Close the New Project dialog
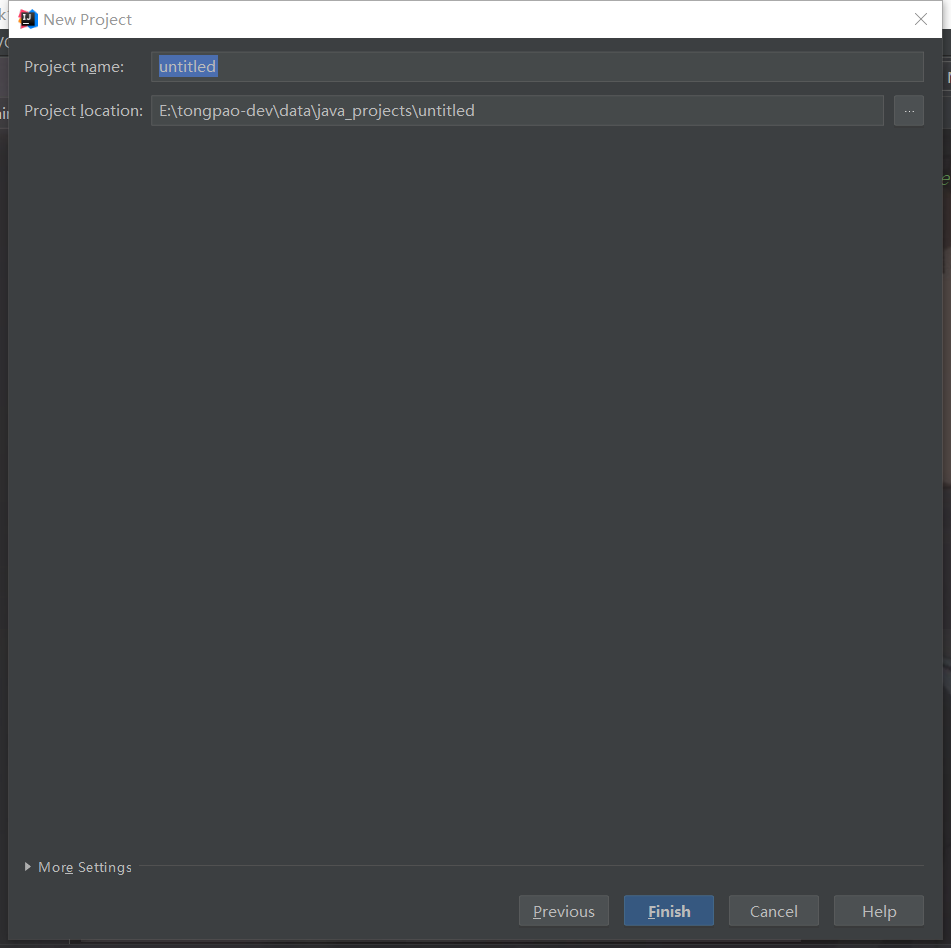 (920, 19)
